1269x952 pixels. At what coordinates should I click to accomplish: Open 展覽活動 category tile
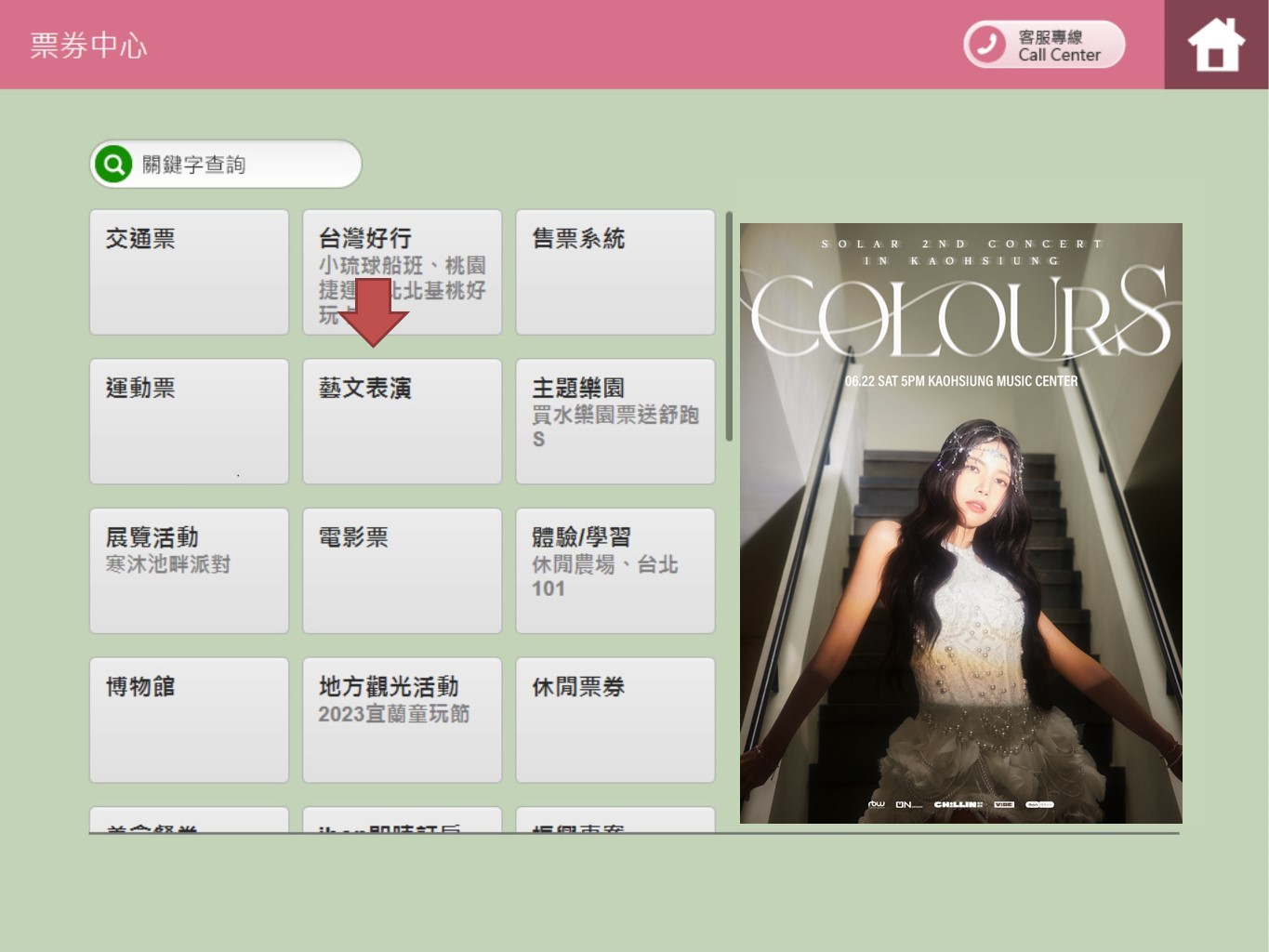190,571
